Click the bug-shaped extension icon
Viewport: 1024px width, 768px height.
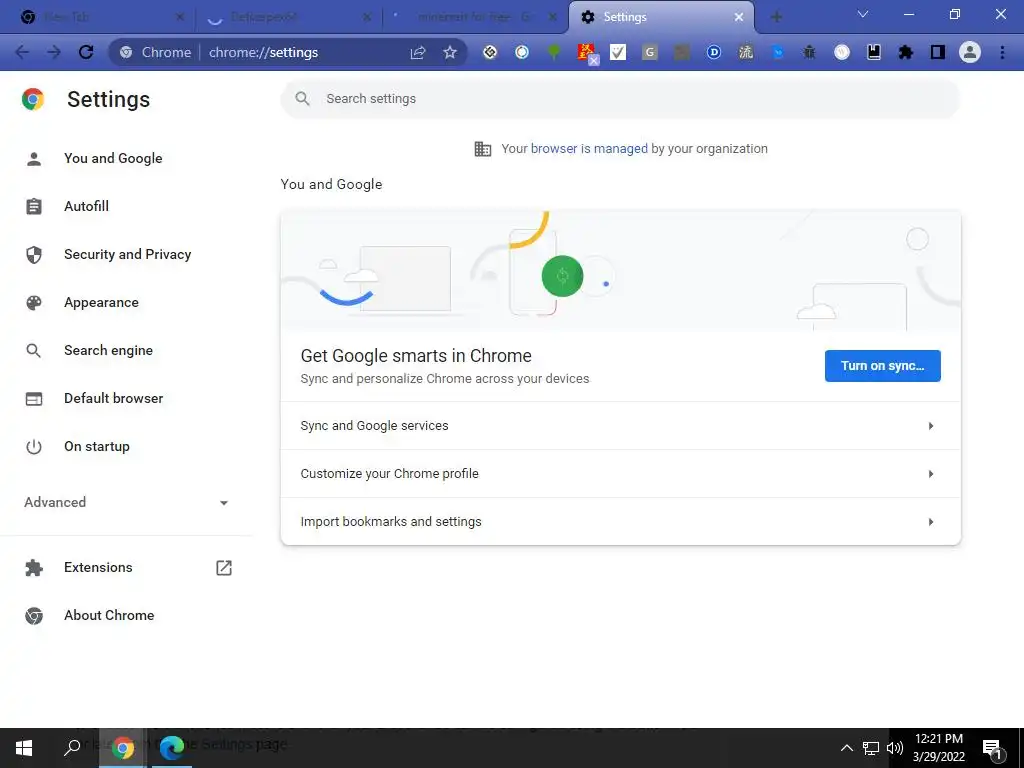click(x=809, y=52)
